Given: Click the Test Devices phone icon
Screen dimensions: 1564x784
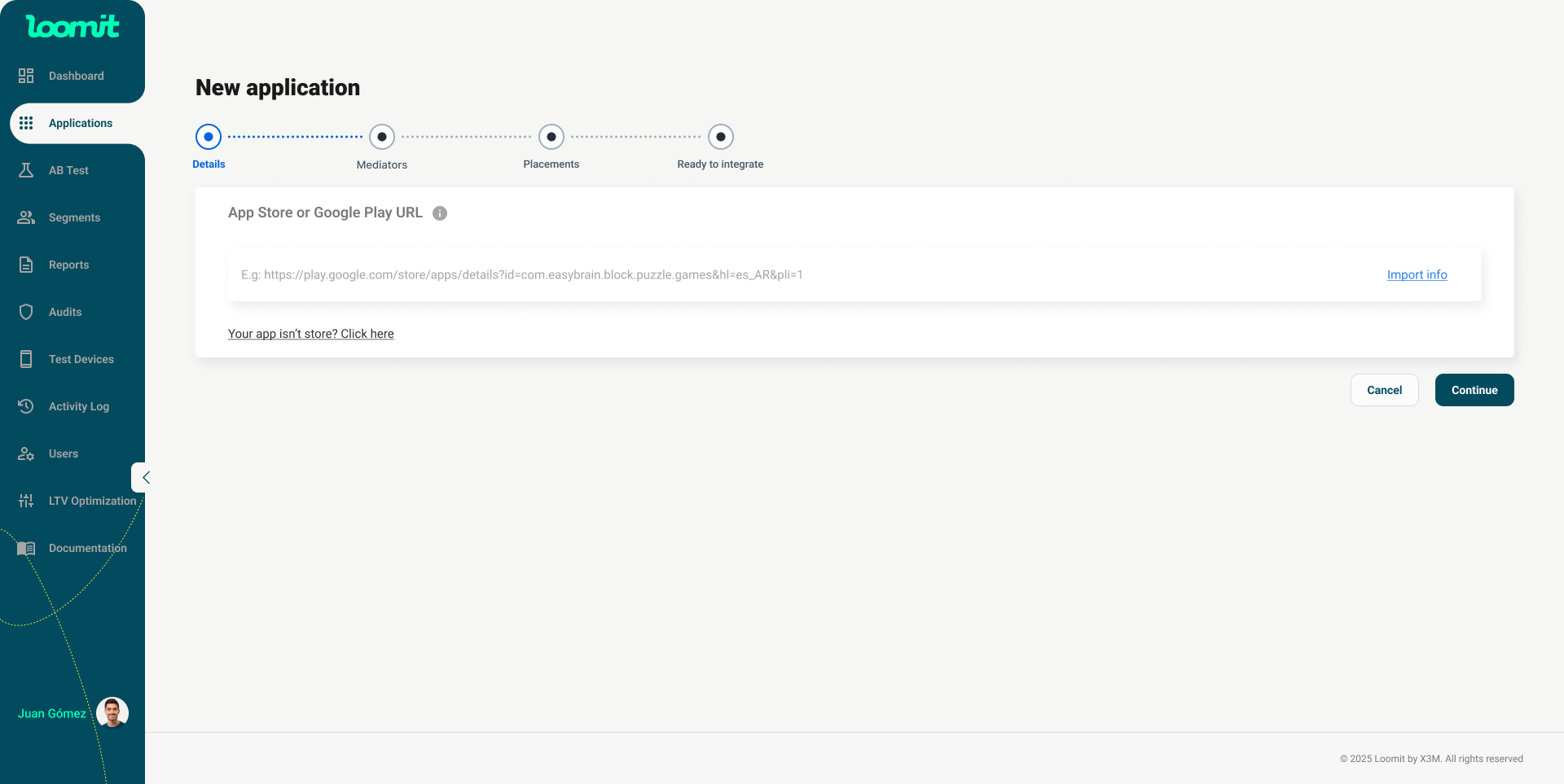Looking at the screenshot, I should 26,359.
